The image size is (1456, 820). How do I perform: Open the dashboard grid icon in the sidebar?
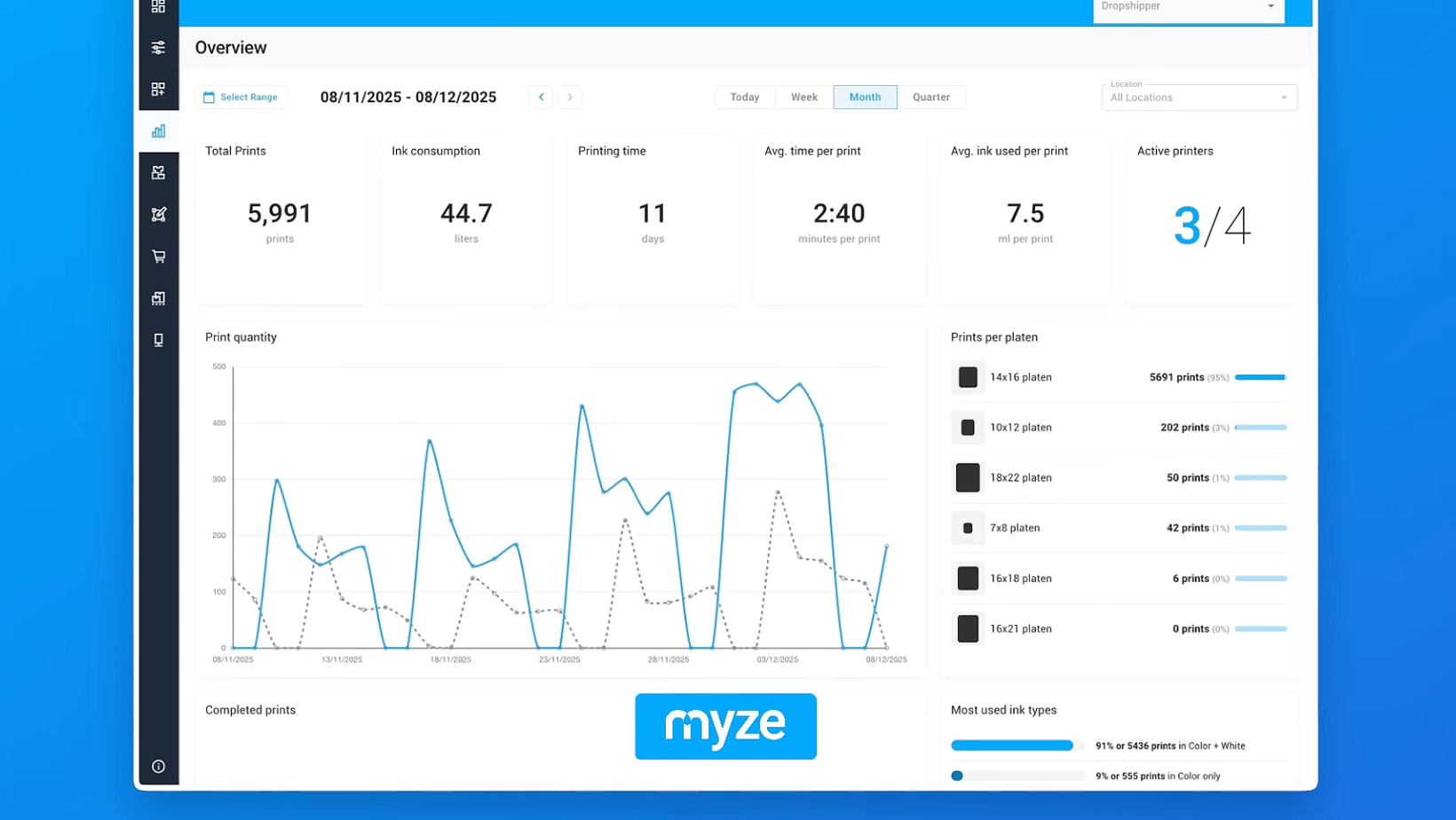pos(158,7)
